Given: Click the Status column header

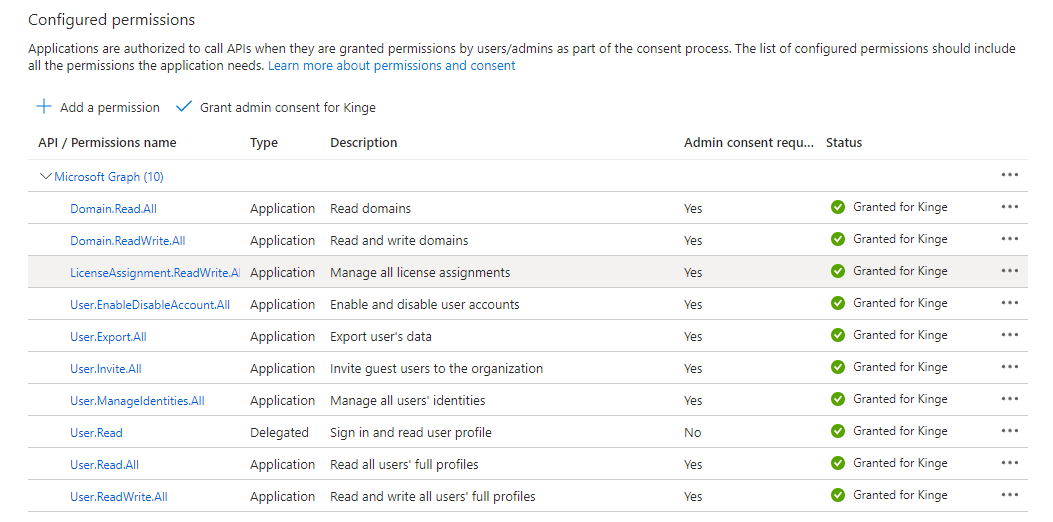Looking at the screenshot, I should pos(844,143).
